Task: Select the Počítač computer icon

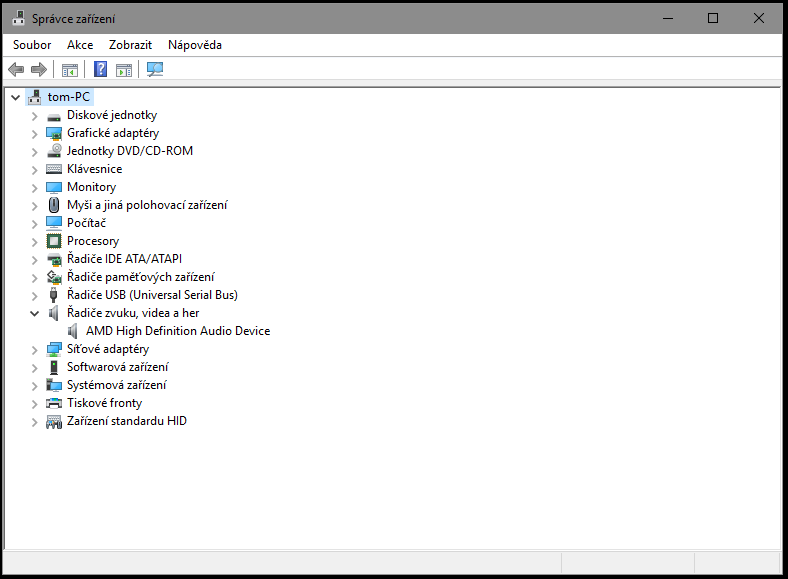Action: coord(54,223)
